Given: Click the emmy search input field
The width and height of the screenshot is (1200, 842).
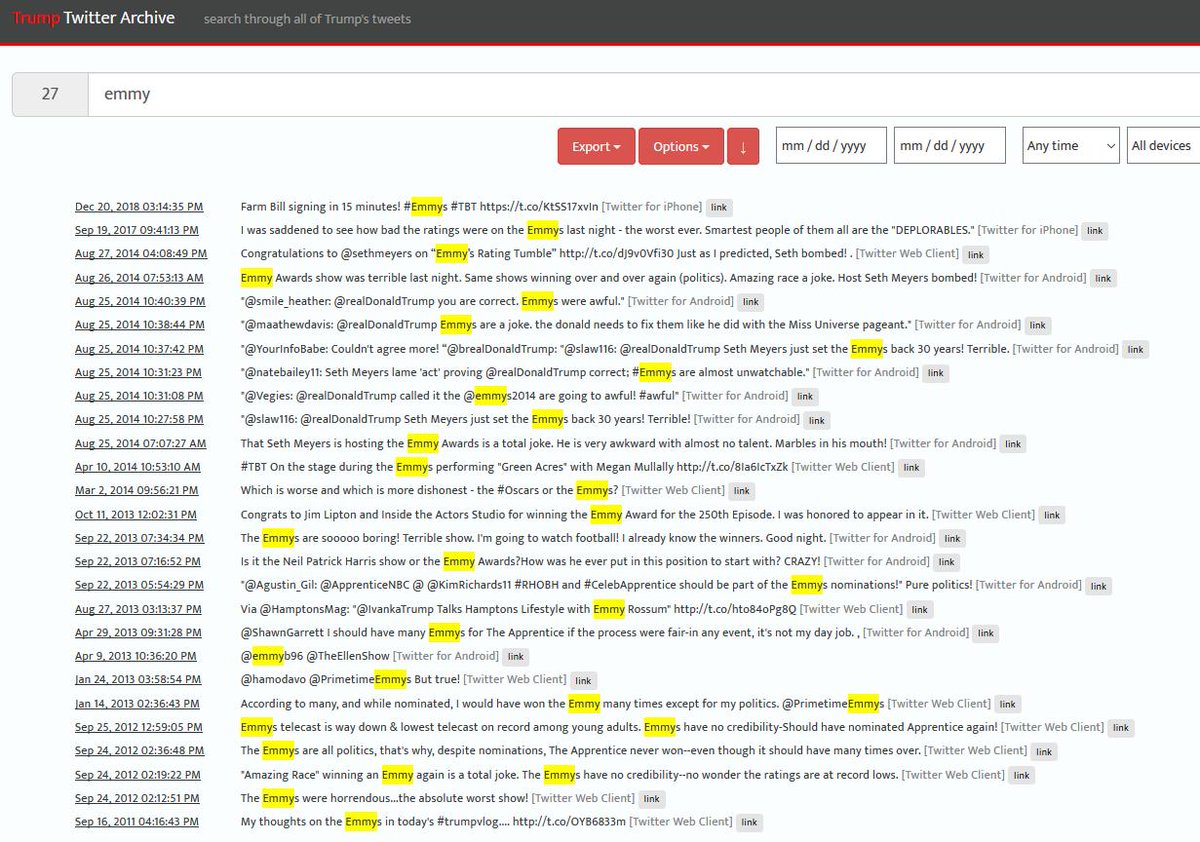Looking at the screenshot, I should [x=644, y=95].
